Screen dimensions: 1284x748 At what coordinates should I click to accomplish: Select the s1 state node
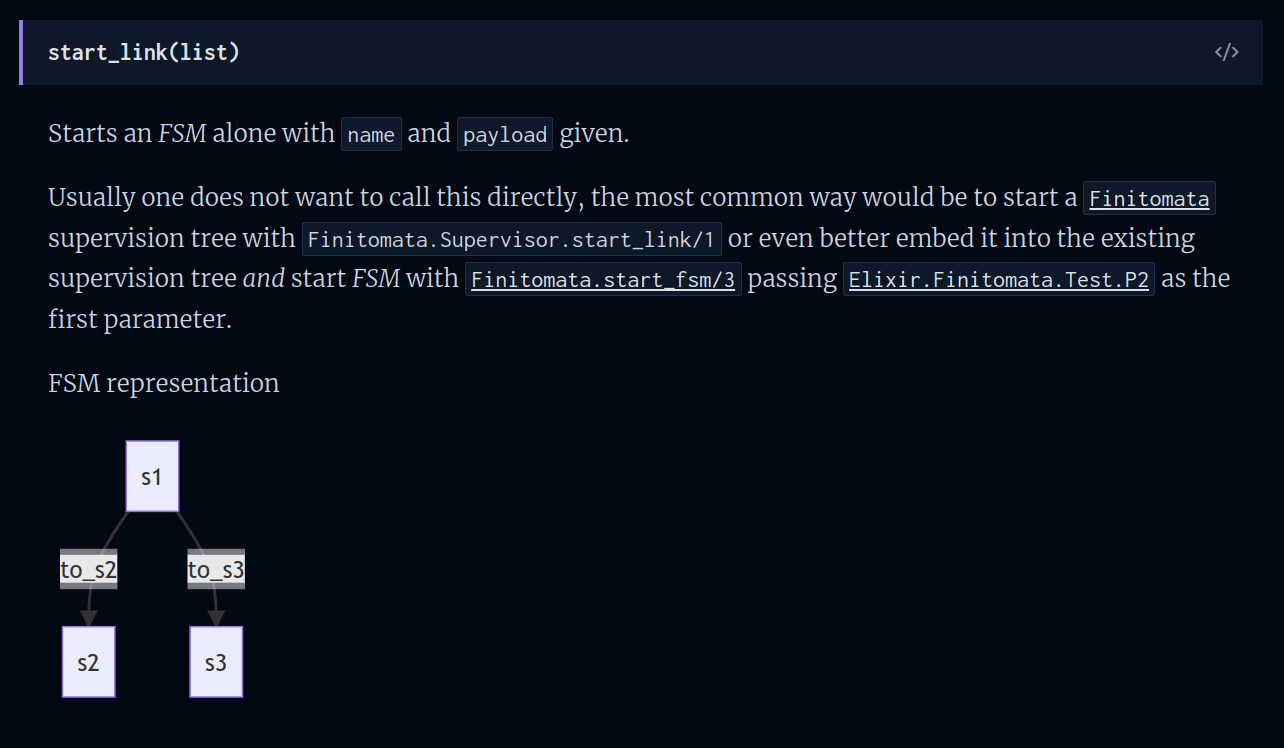(x=152, y=476)
